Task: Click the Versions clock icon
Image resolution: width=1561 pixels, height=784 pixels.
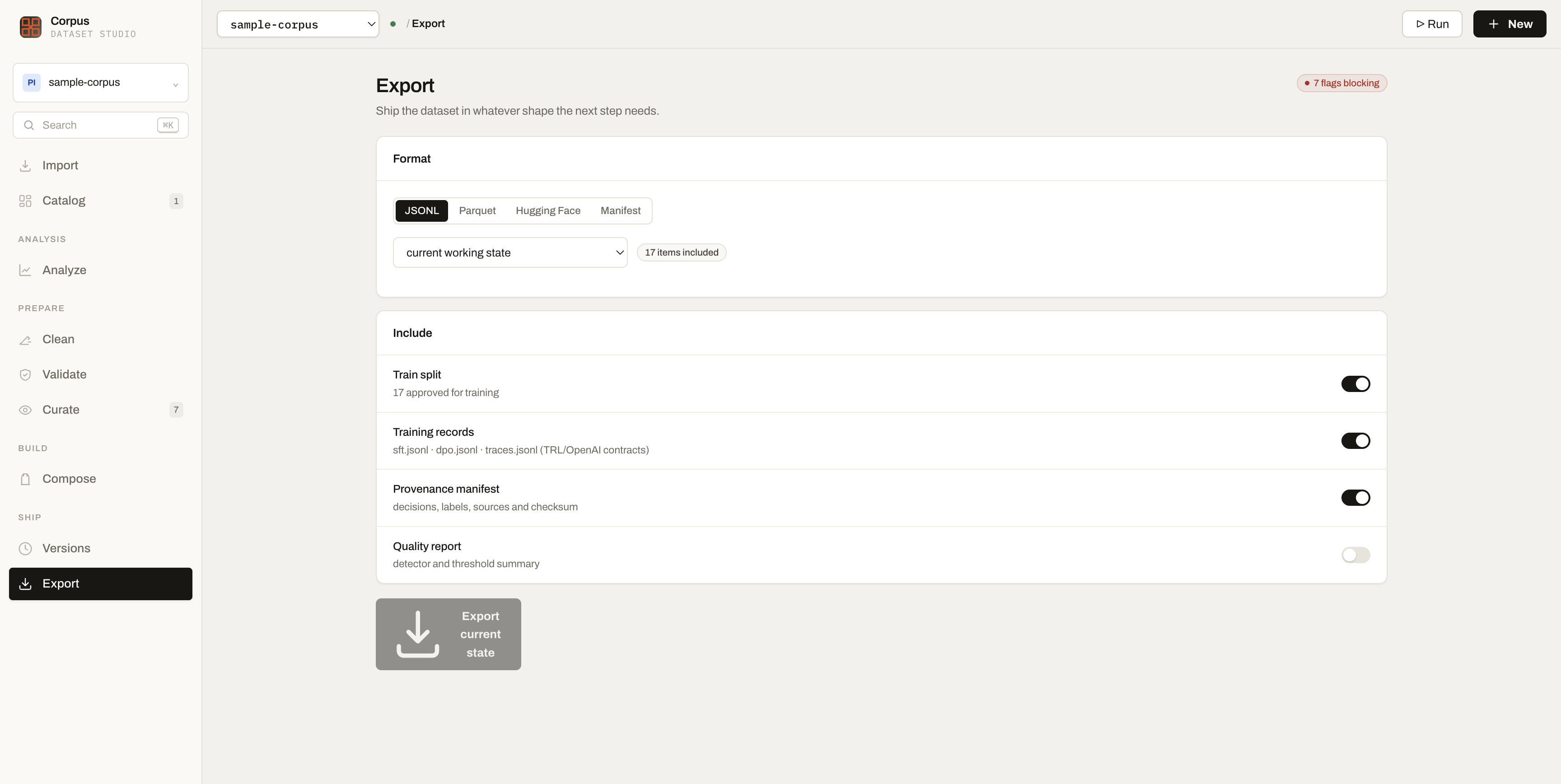Action: 25,548
